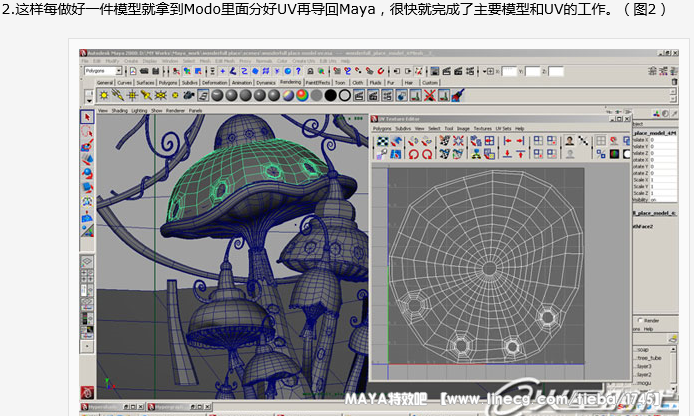The height and width of the screenshot is (416, 694).
Task: Click the rainbow shading map sphere icon
Action: pos(302,95)
